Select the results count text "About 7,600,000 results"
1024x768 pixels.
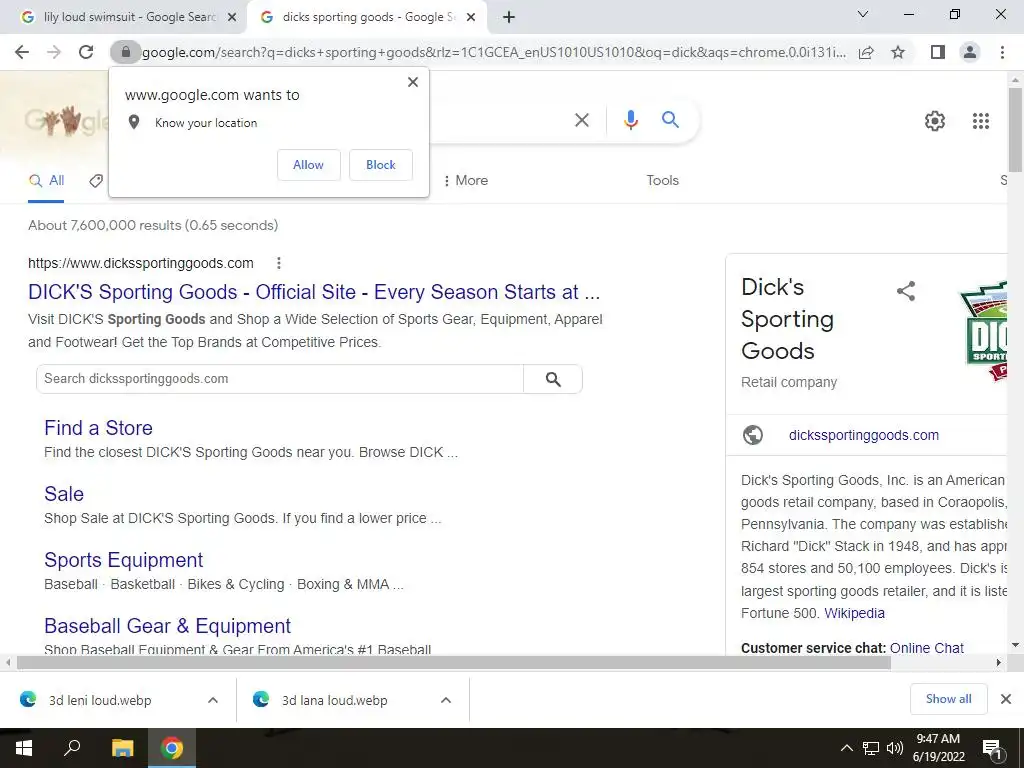tap(104, 225)
